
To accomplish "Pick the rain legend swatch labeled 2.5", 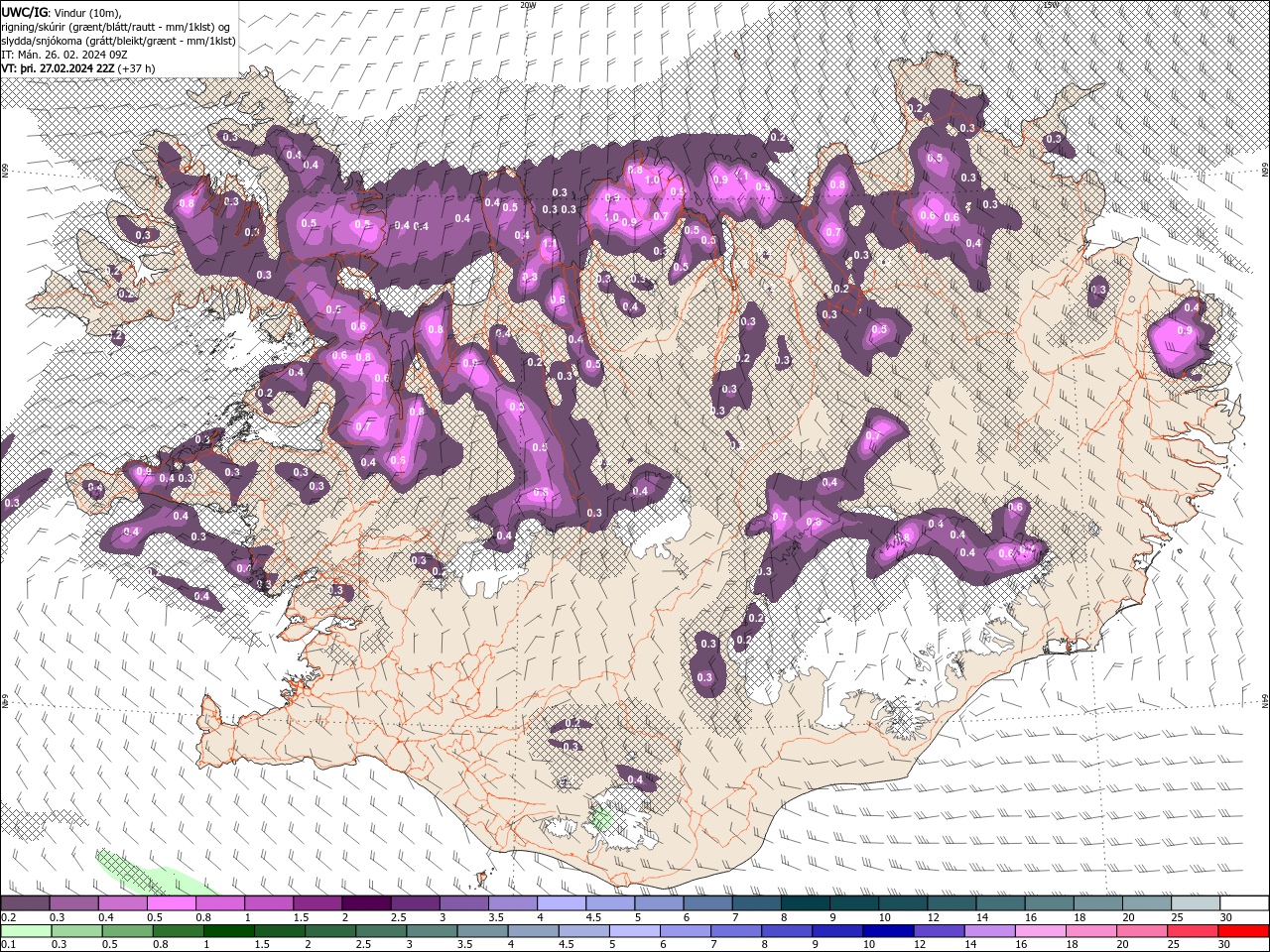I will coord(381,931).
